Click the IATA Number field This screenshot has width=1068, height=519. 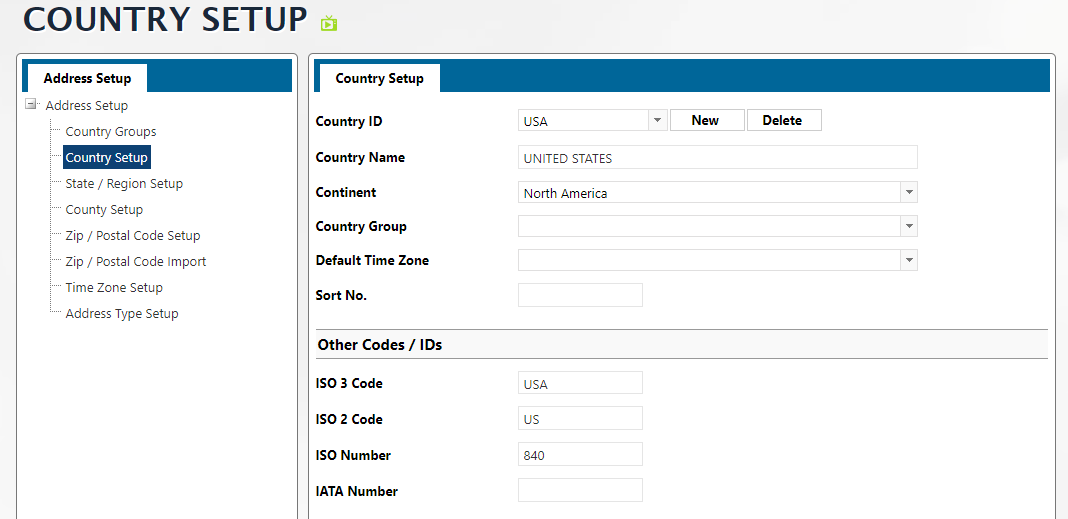point(580,490)
